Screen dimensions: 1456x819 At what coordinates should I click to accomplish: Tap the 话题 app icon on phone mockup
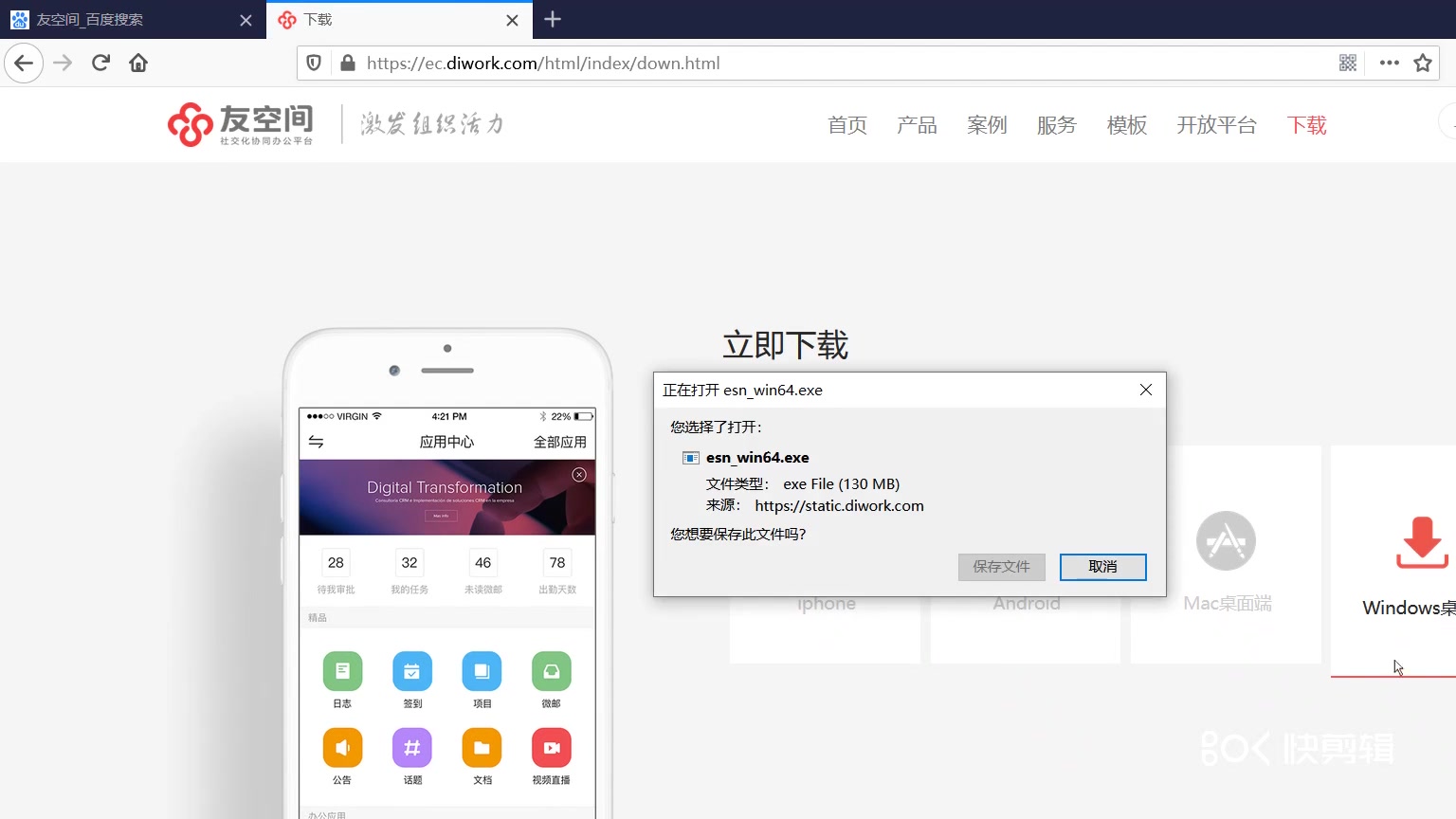(x=412, y=748)
